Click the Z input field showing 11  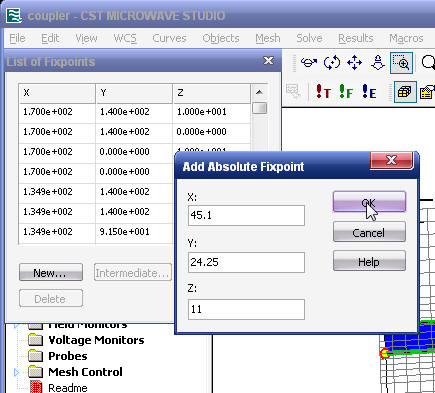[x=246, y=309]
